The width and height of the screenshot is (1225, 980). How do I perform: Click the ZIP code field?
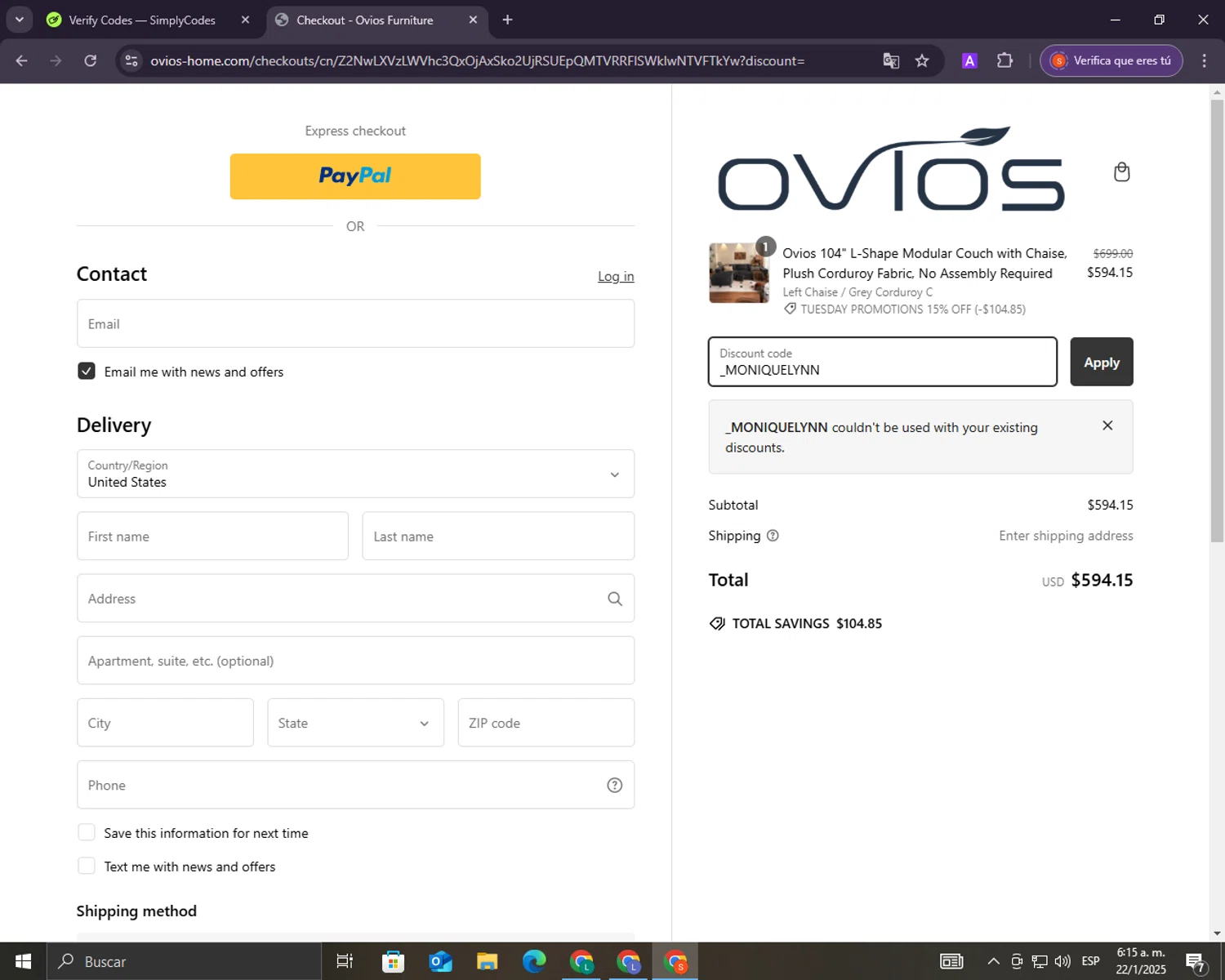tap(546, 723)
